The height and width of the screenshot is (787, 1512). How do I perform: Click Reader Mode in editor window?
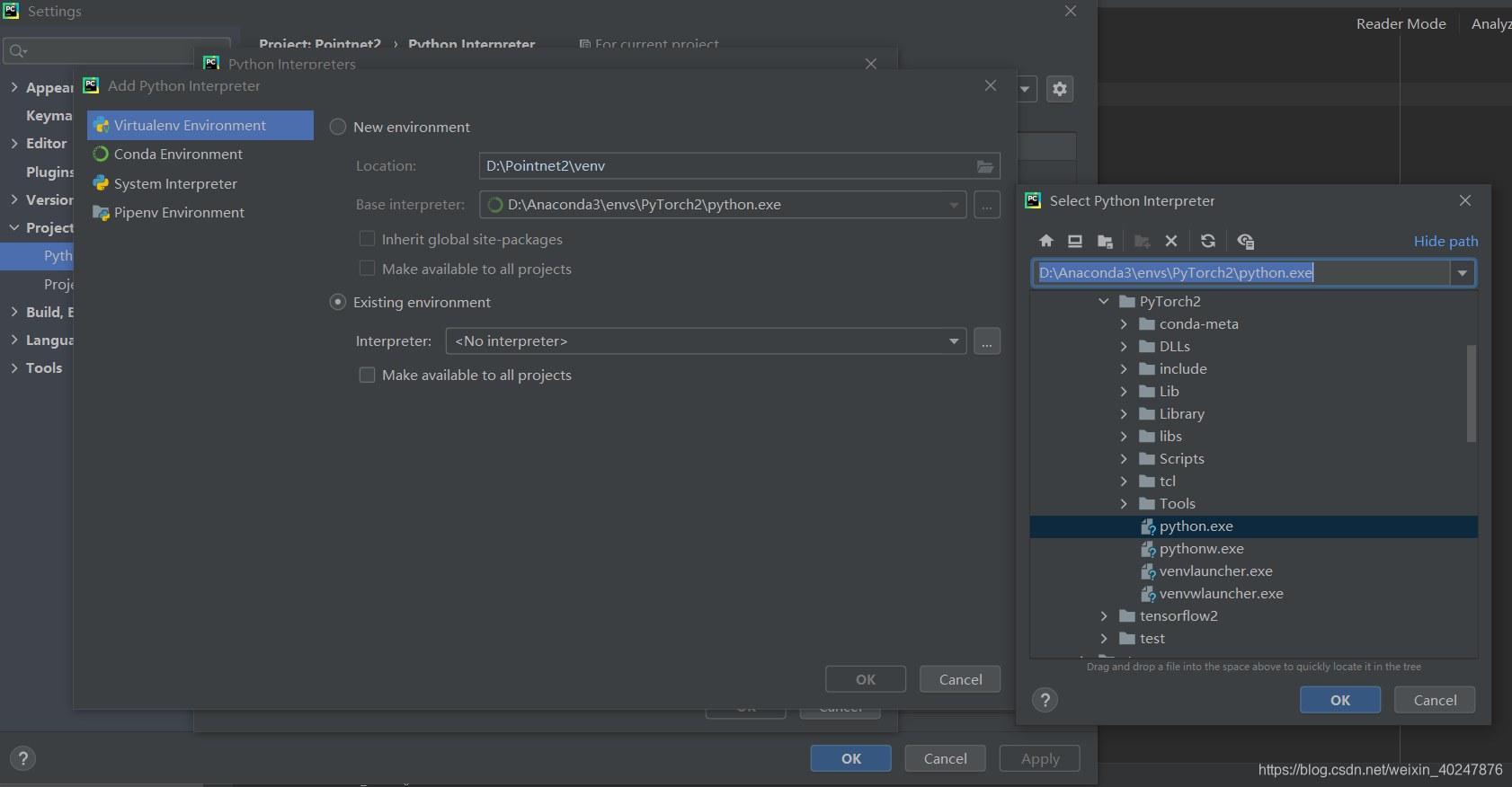click(1401, 24)
